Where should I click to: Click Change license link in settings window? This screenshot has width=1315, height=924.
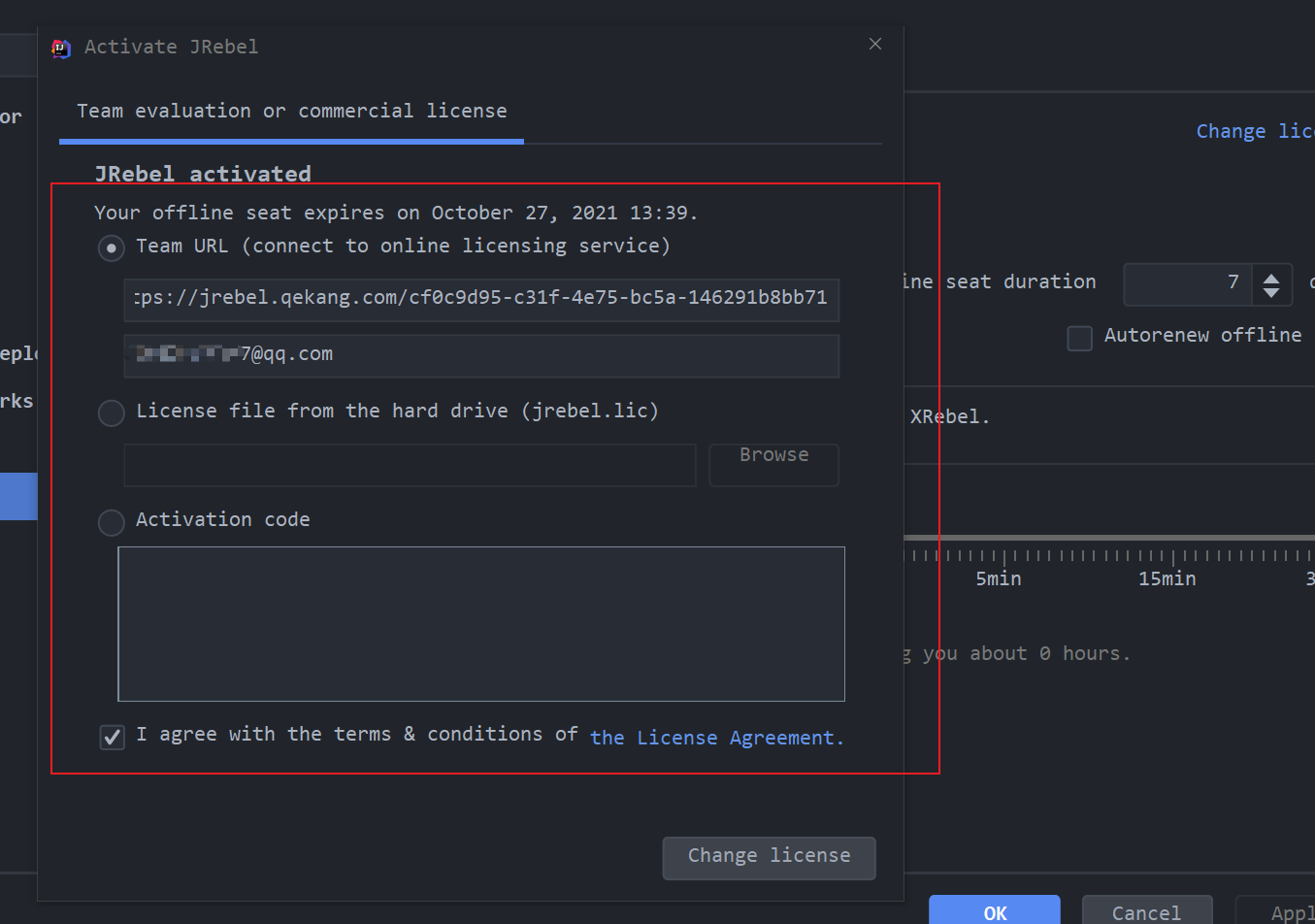point(1255,131)
